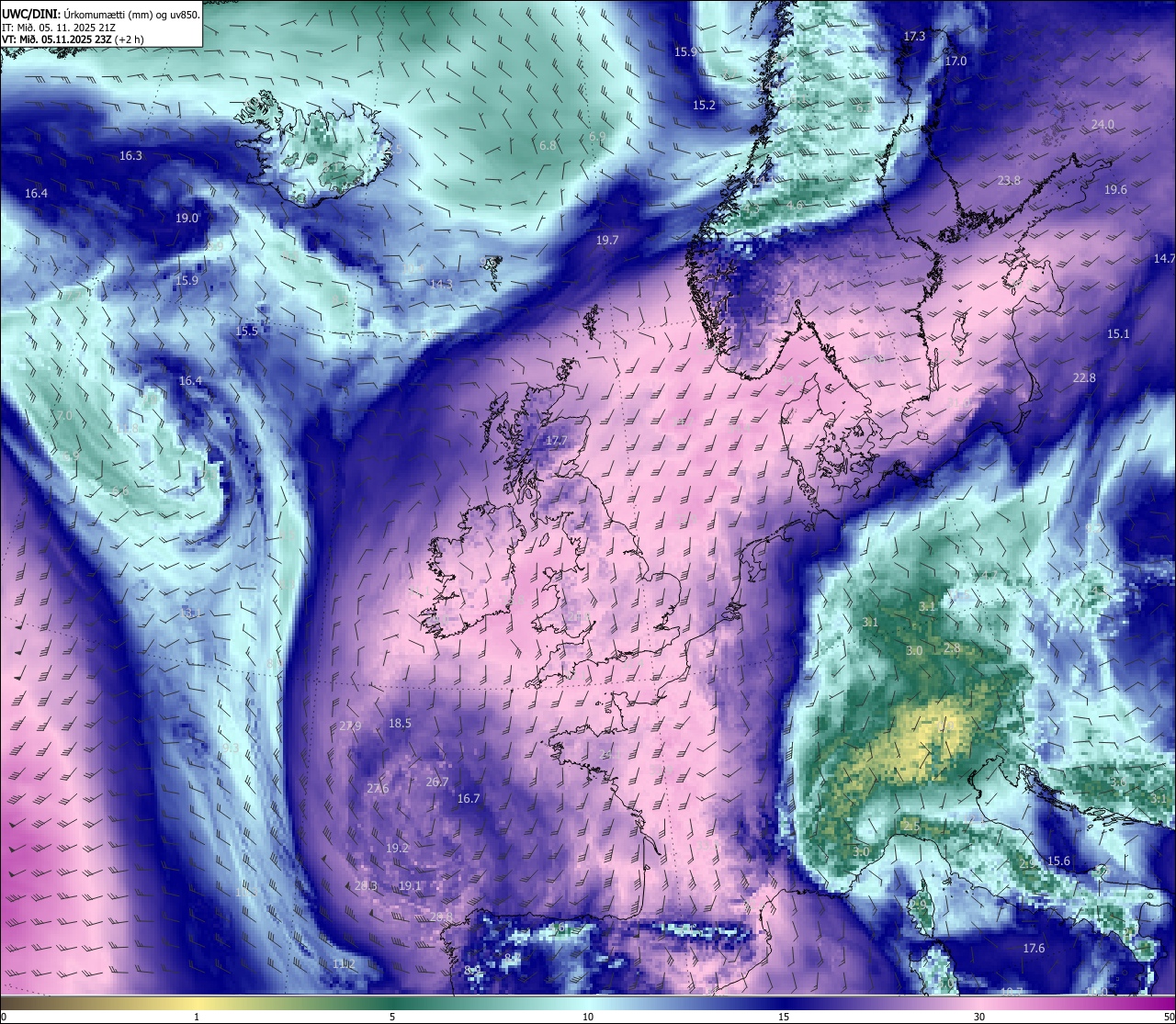Click the colorbar tick label 10
Screen dimensions: 1176x1024
[588, 1017]
